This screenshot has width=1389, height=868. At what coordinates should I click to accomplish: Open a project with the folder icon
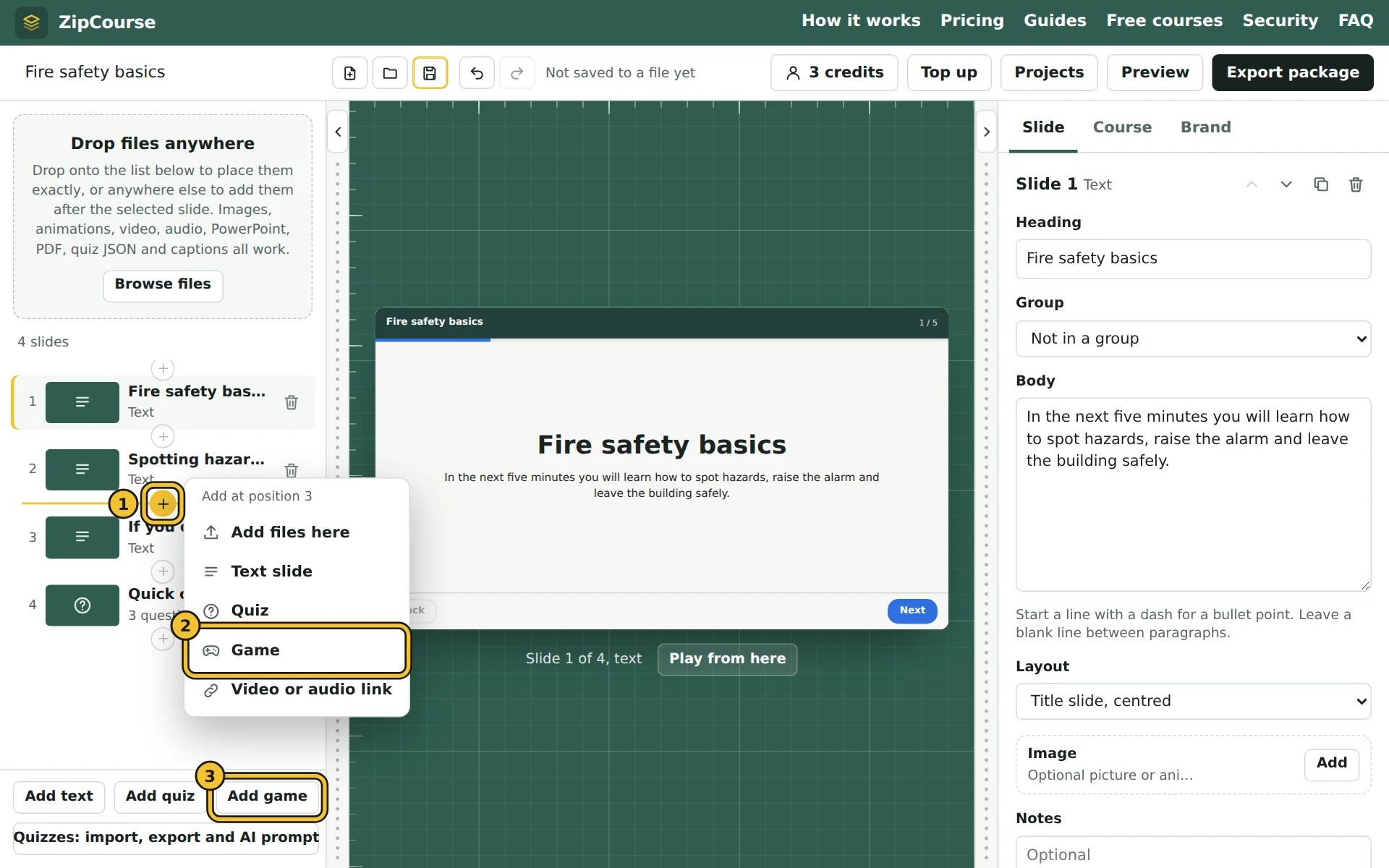(390, 73)
